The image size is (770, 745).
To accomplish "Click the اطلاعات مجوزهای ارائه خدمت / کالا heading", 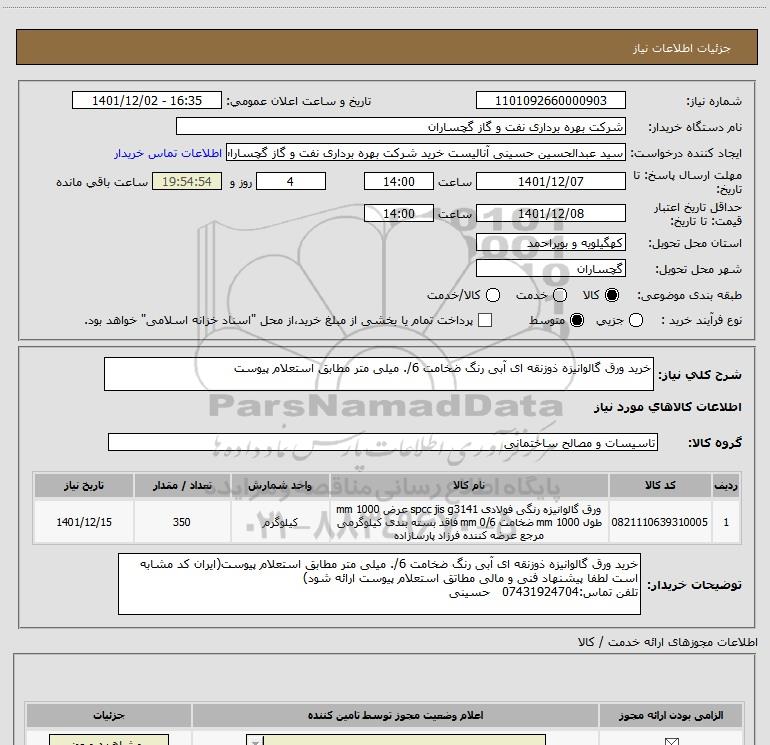I will click(668, 642).
